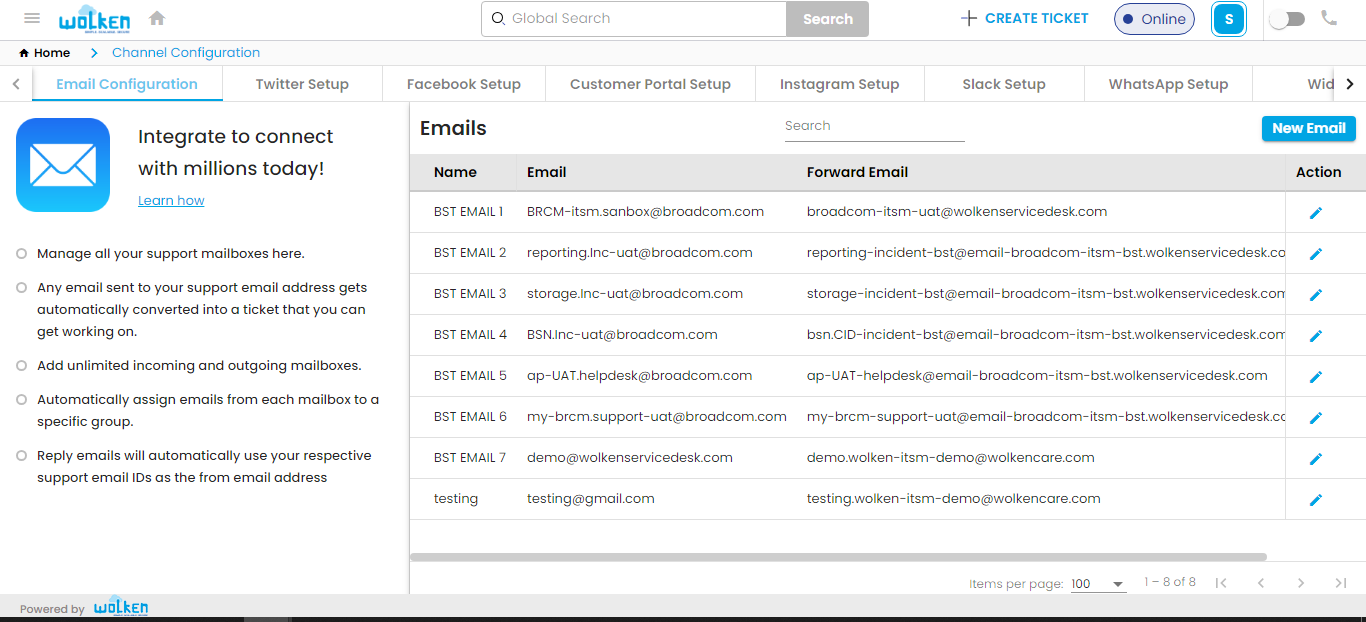Screen dimensions: 1366x622
Task: Edit the BST EMAIL 6 entry
Action: click(1316, 417)
